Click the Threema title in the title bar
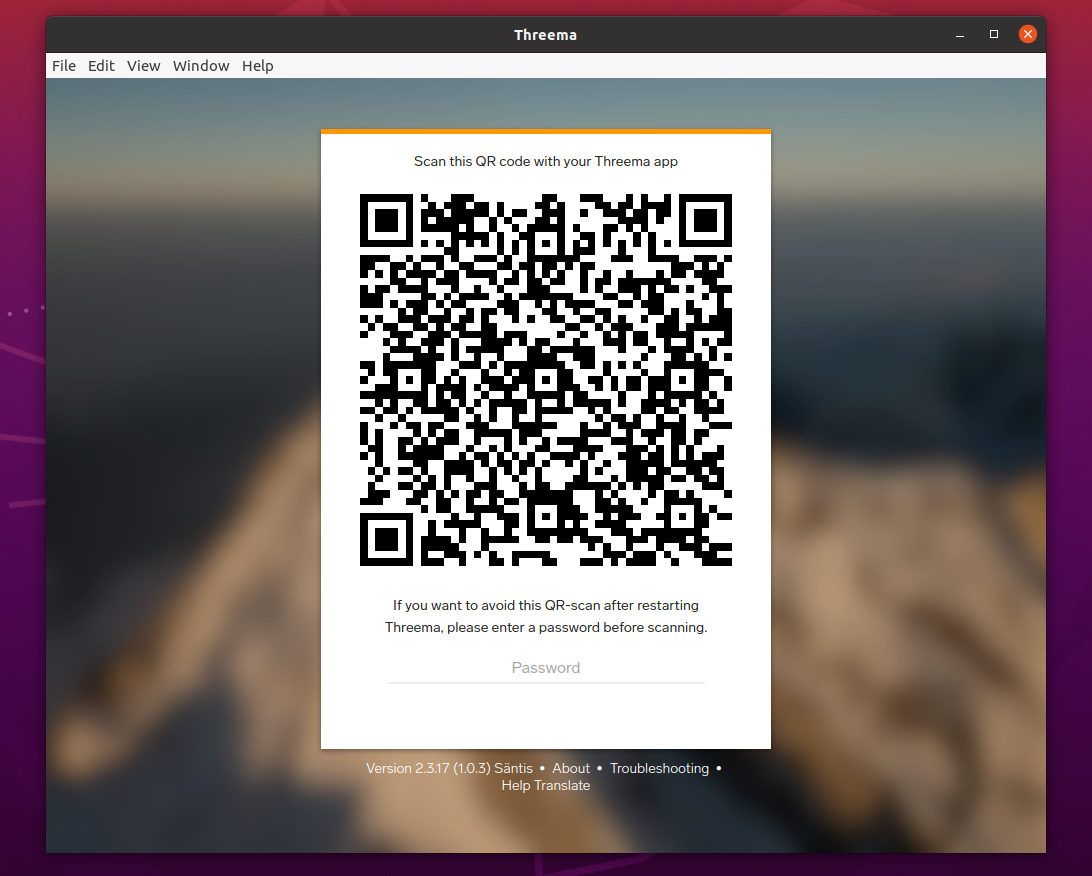The height and width of the screenshot is (876, 1092). point(546,34)
